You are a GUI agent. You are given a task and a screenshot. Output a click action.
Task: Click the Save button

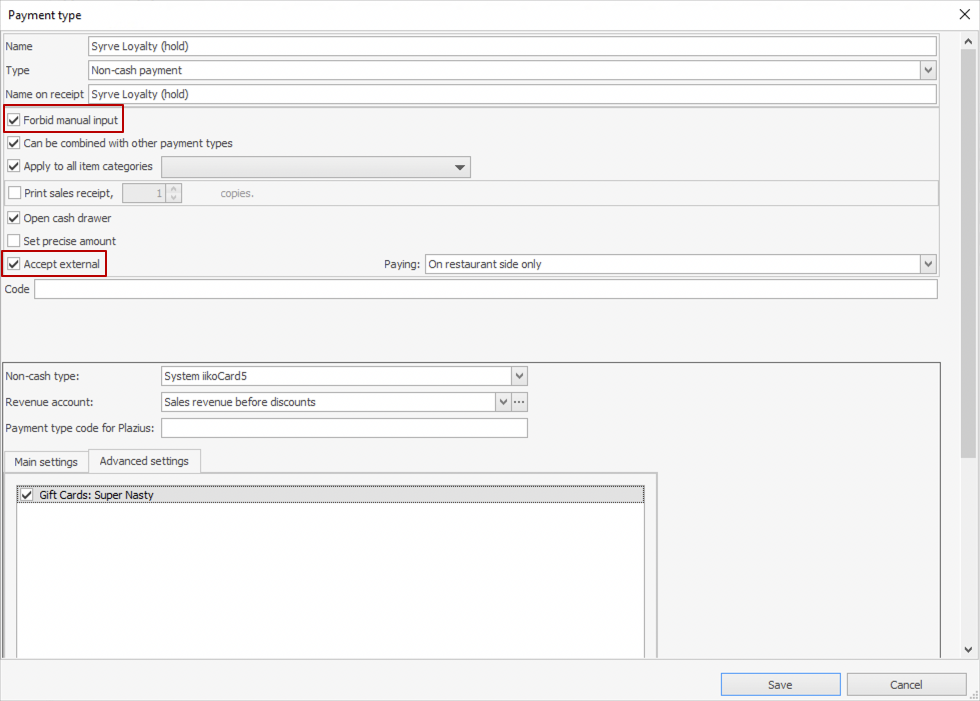780,685
